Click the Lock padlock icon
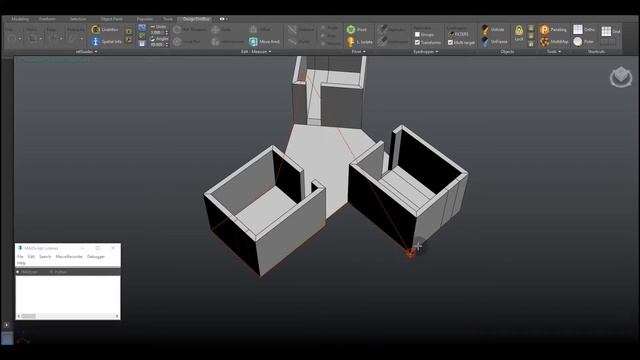This screenshot has height=360, width=640. (x=519, y=30)
